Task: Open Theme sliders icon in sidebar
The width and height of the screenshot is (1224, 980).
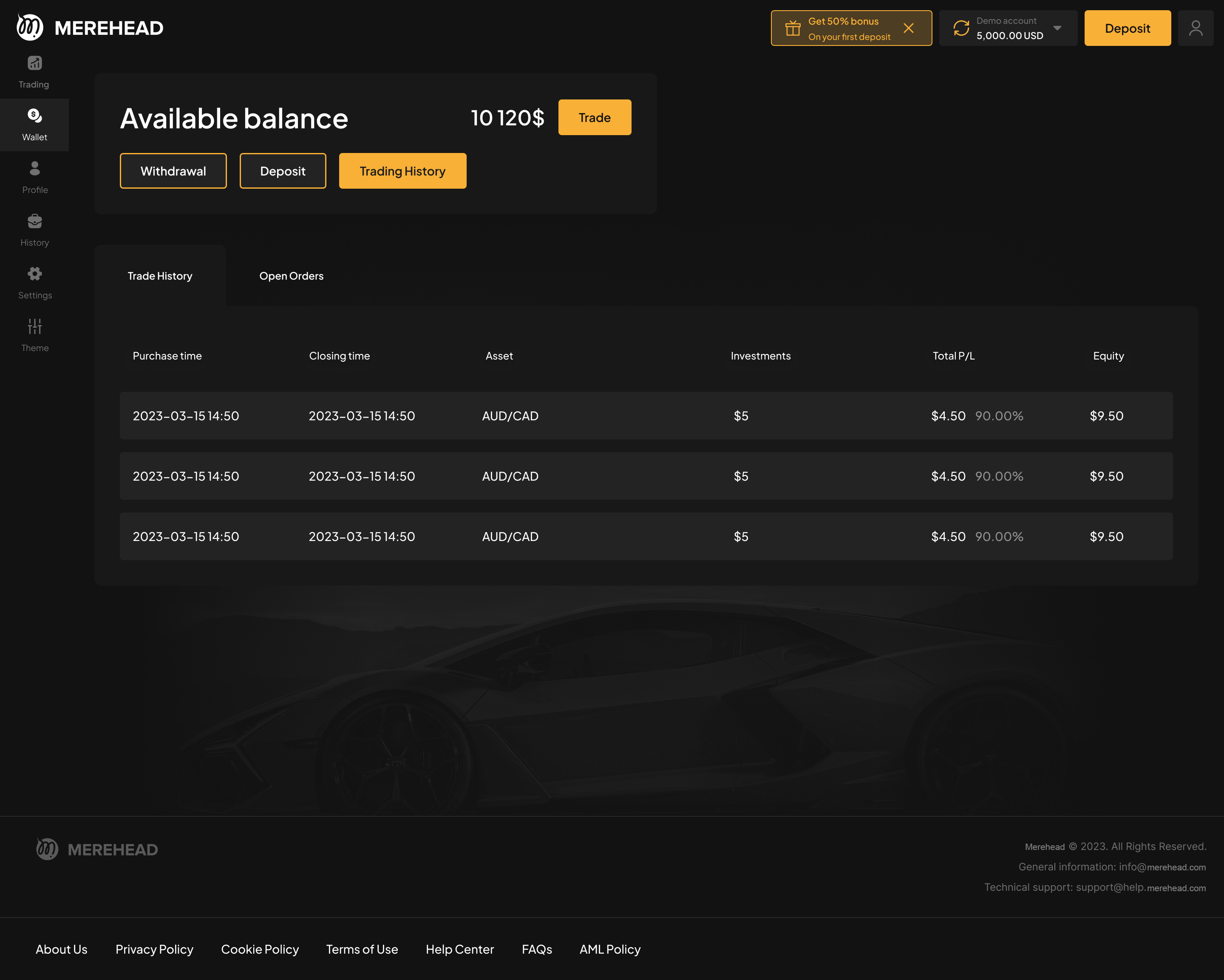Action: point(34,327)
